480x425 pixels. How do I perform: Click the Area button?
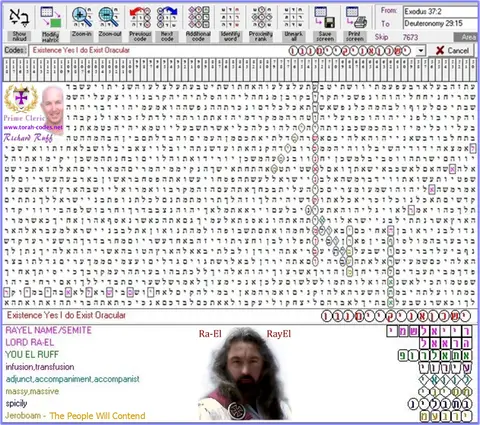pos(467,37)
